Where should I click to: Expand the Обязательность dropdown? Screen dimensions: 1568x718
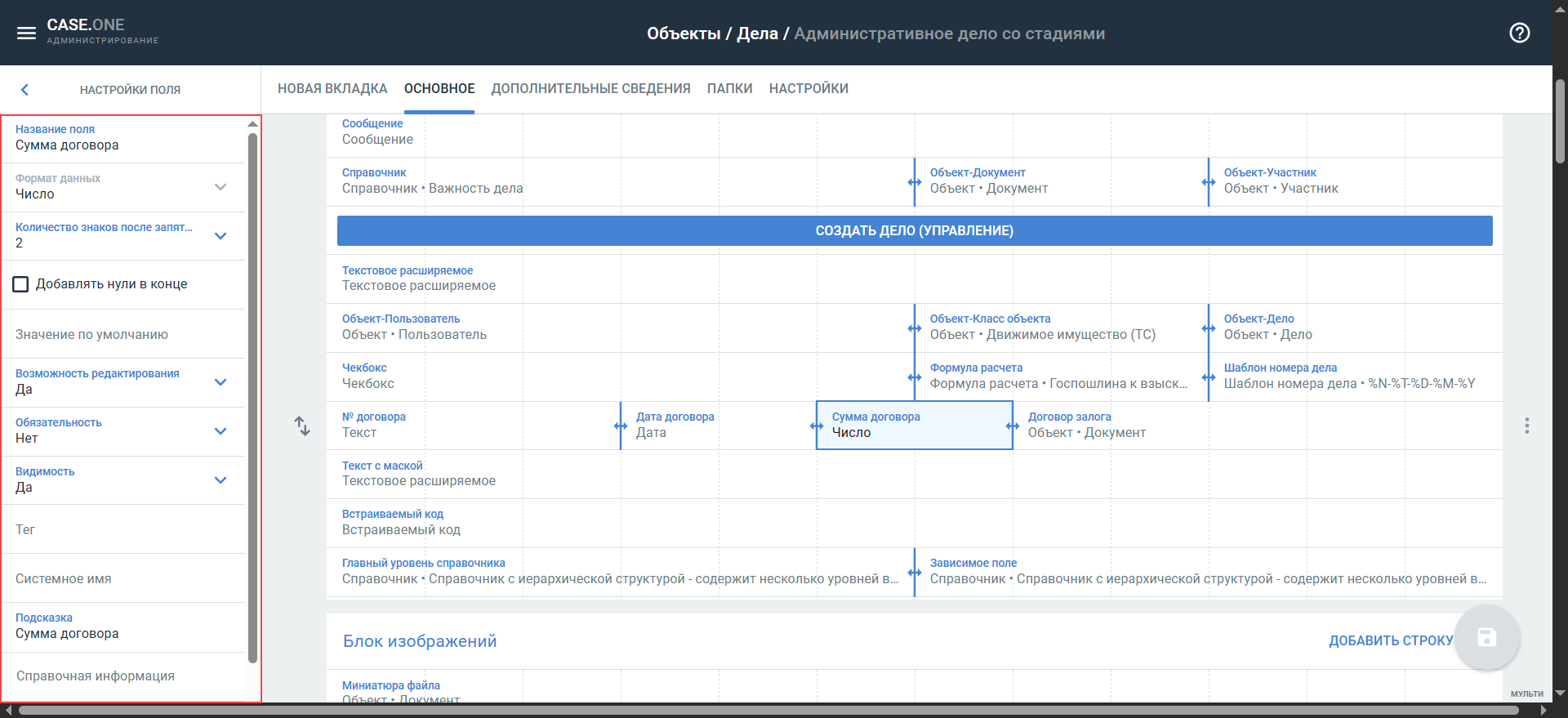click(220, 431)
